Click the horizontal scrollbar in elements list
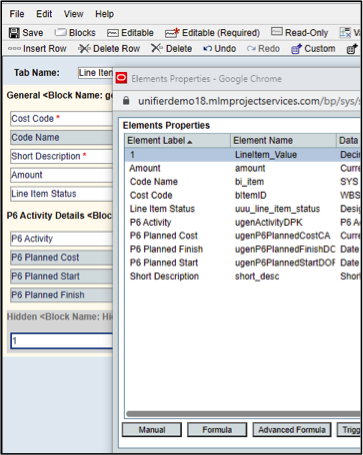The image size is (363, 455). click(243, 414)
